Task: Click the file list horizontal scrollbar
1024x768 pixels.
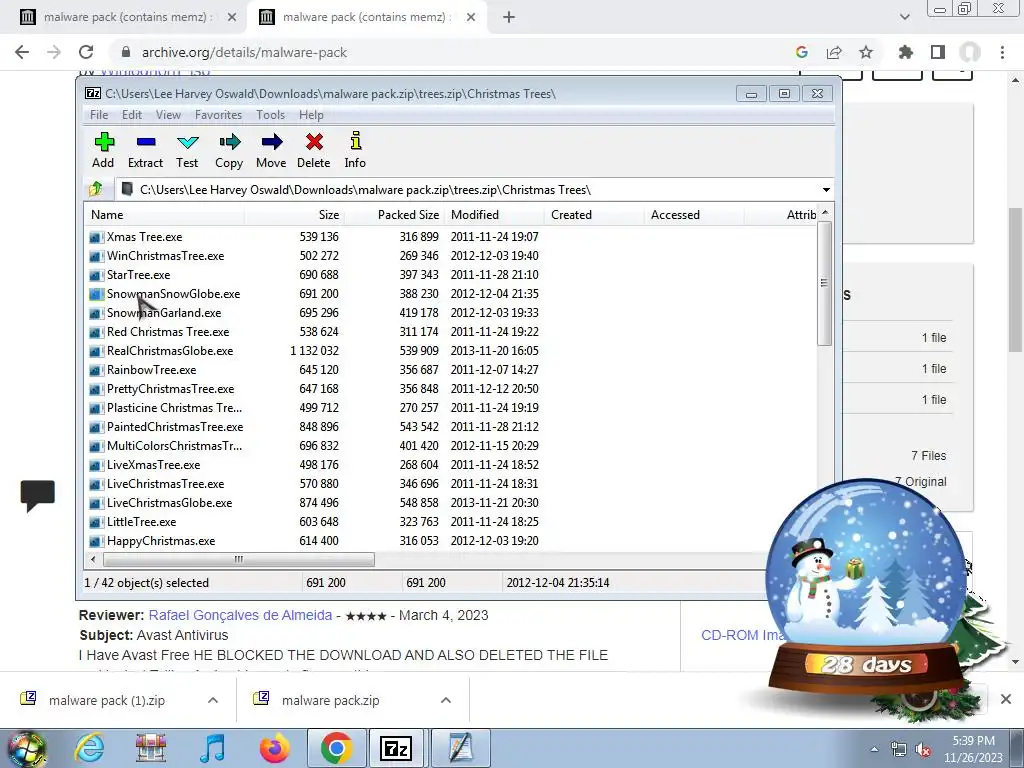Action: click(239, 560)
